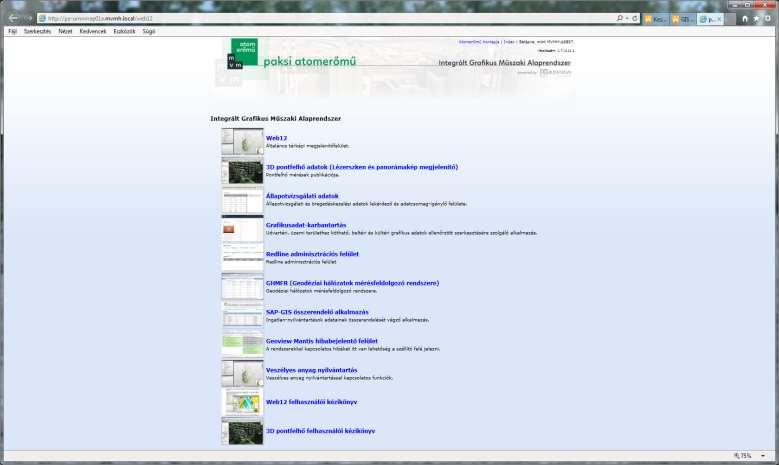Click the Index link in the header

(x=509, y=42)
